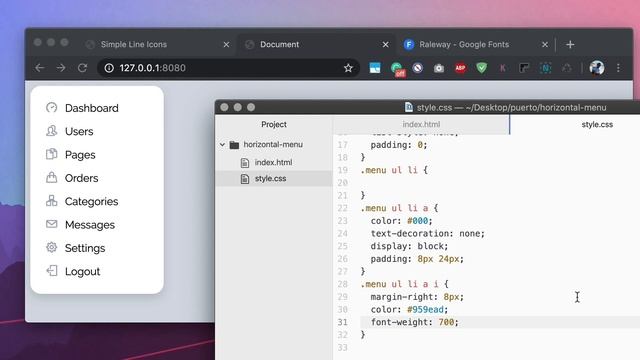Image resolution: width=640 pixels, height=360 pixels.
Task: Click the Dashboard gauge icon in menu
Action: click(x=51, y=107)
